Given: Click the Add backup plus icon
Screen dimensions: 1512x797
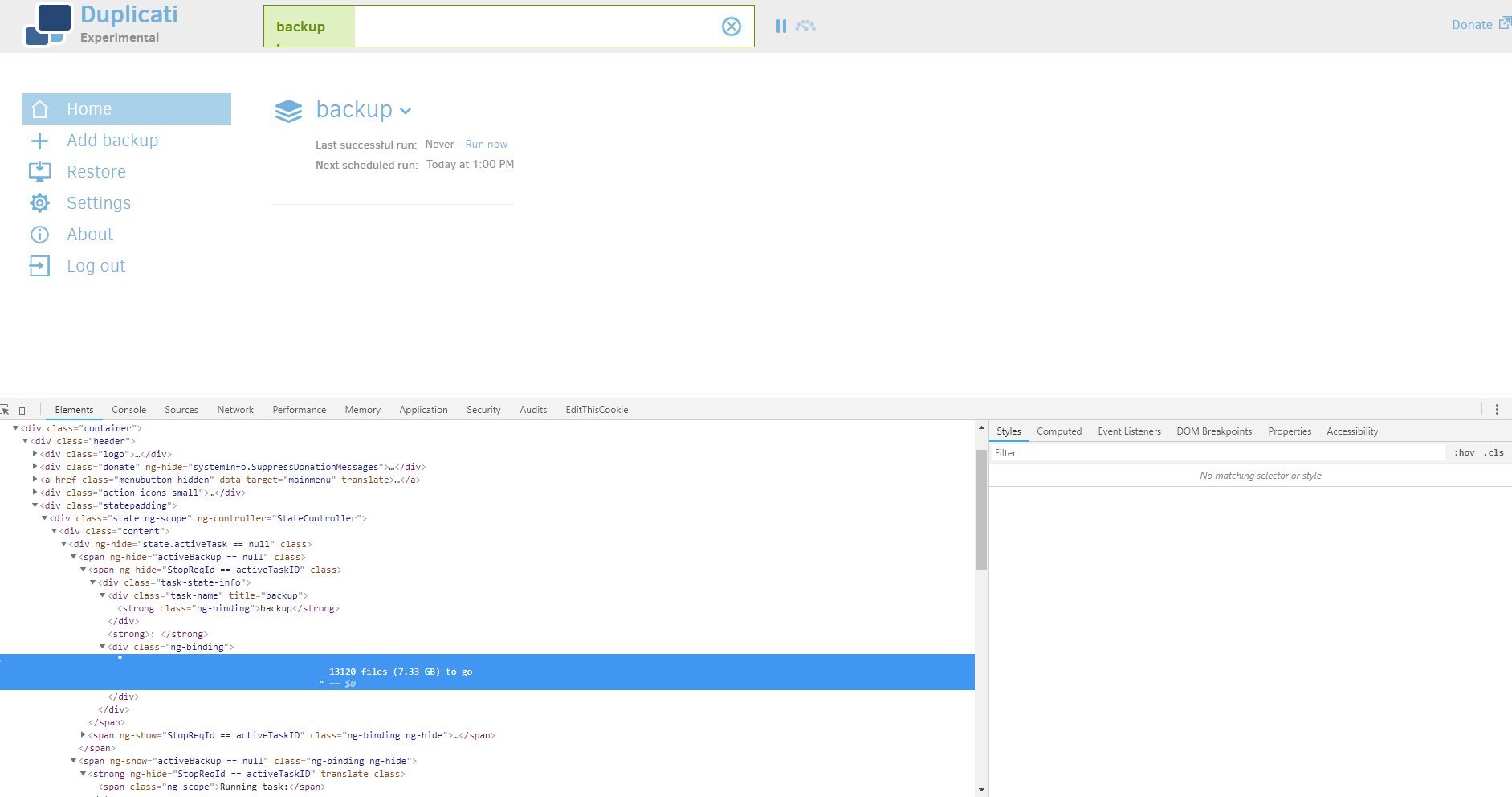Looking at the screenshot, I should click(x=39, y=141).
